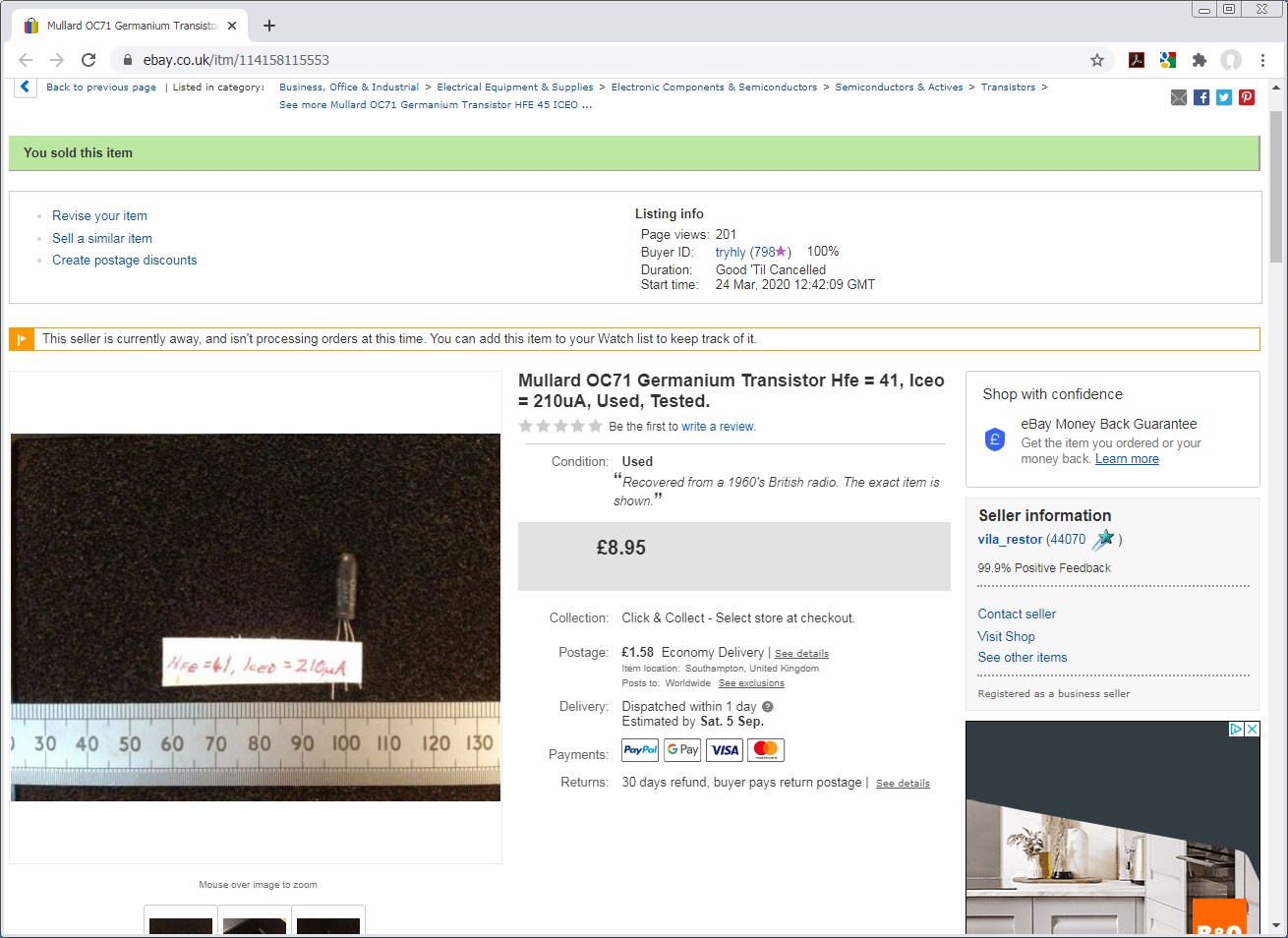Select the first image thumbnail below photo

coord(181,921)
